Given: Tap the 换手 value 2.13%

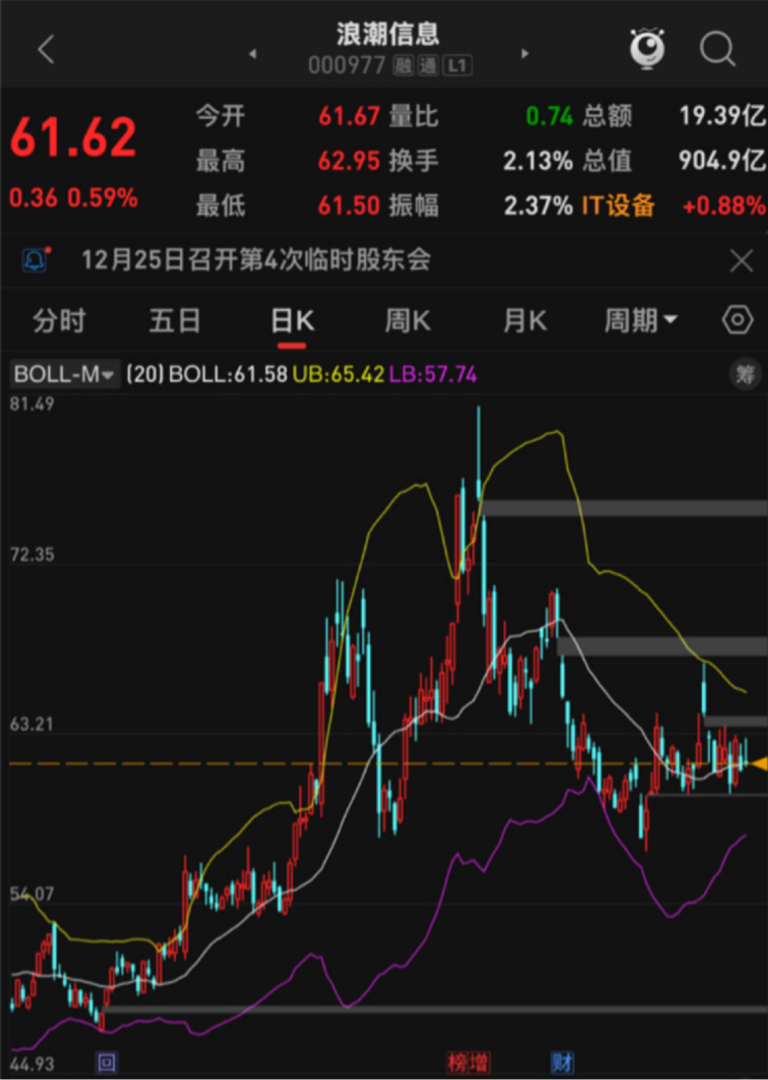Looking at the screenshot, I should pyautogui.click(x=538, y=161).
